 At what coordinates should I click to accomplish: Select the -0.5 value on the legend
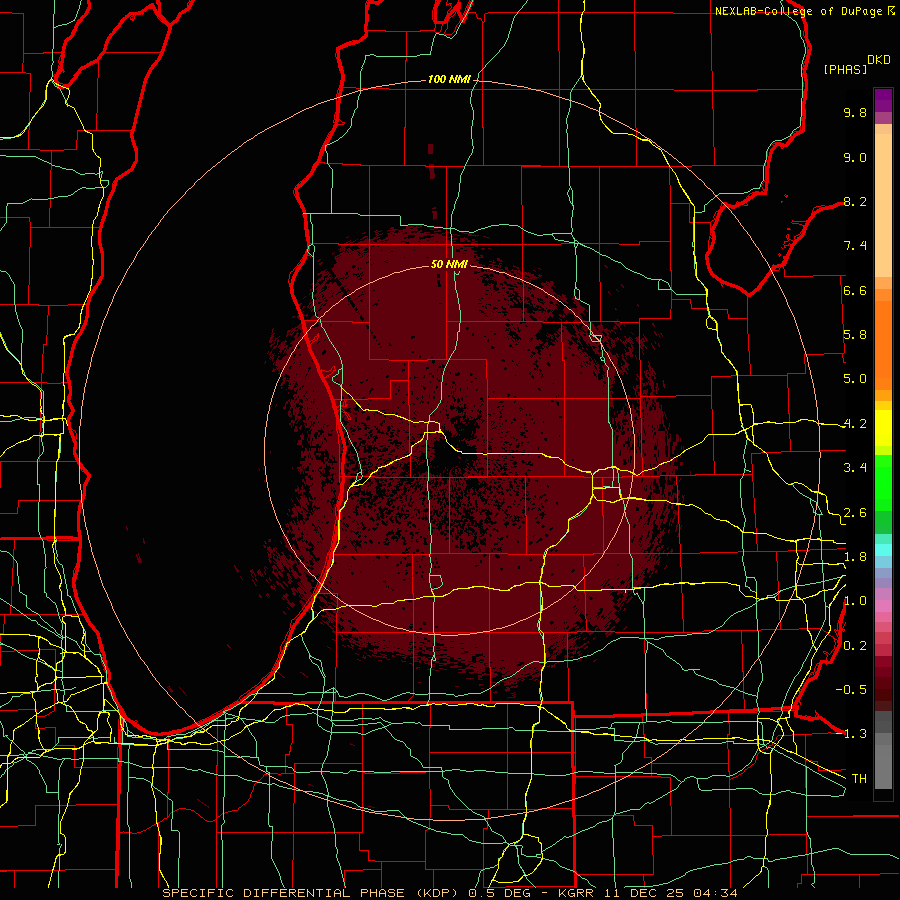[851, 690]
